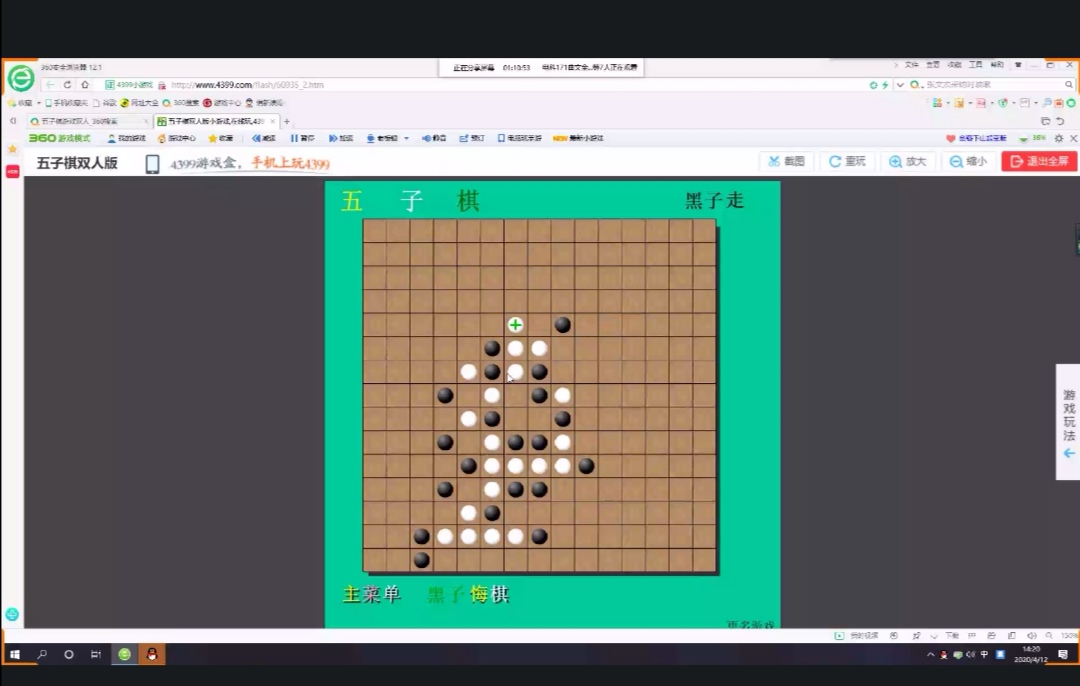This screenshot has width=1080, height=686.
Task: Open the 工具 menu in the browser
Action: pos(975,64)
